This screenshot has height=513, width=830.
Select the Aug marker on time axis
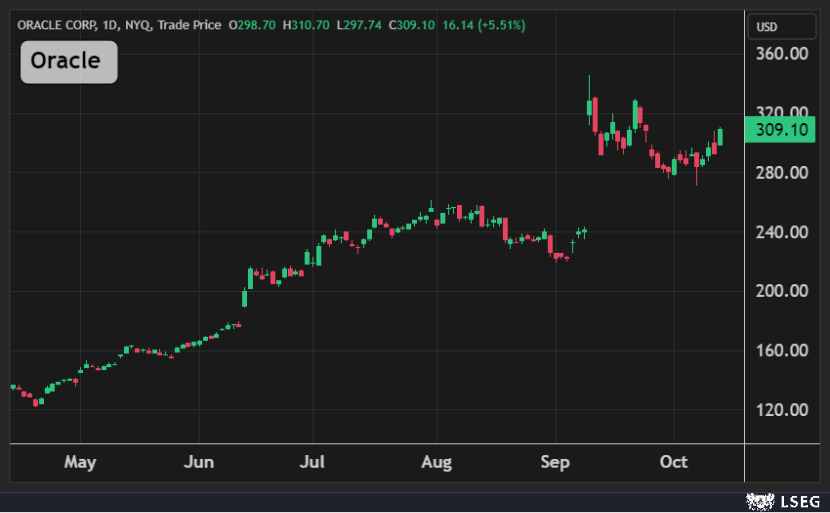(x=437, y=462)
